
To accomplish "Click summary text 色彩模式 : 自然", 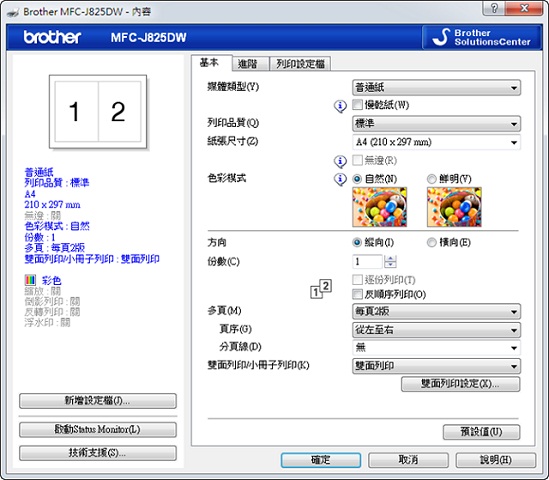I will tap(57, 226).
